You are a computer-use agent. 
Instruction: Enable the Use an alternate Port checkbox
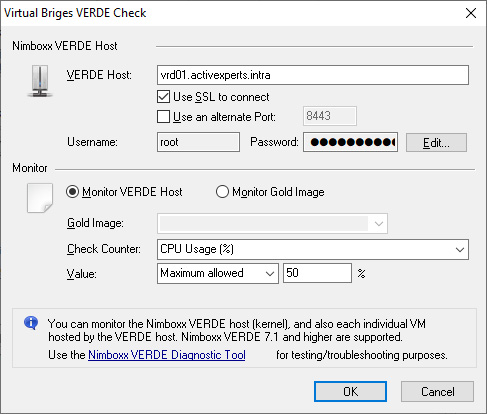pyautogui.click(x=163, y=117)
